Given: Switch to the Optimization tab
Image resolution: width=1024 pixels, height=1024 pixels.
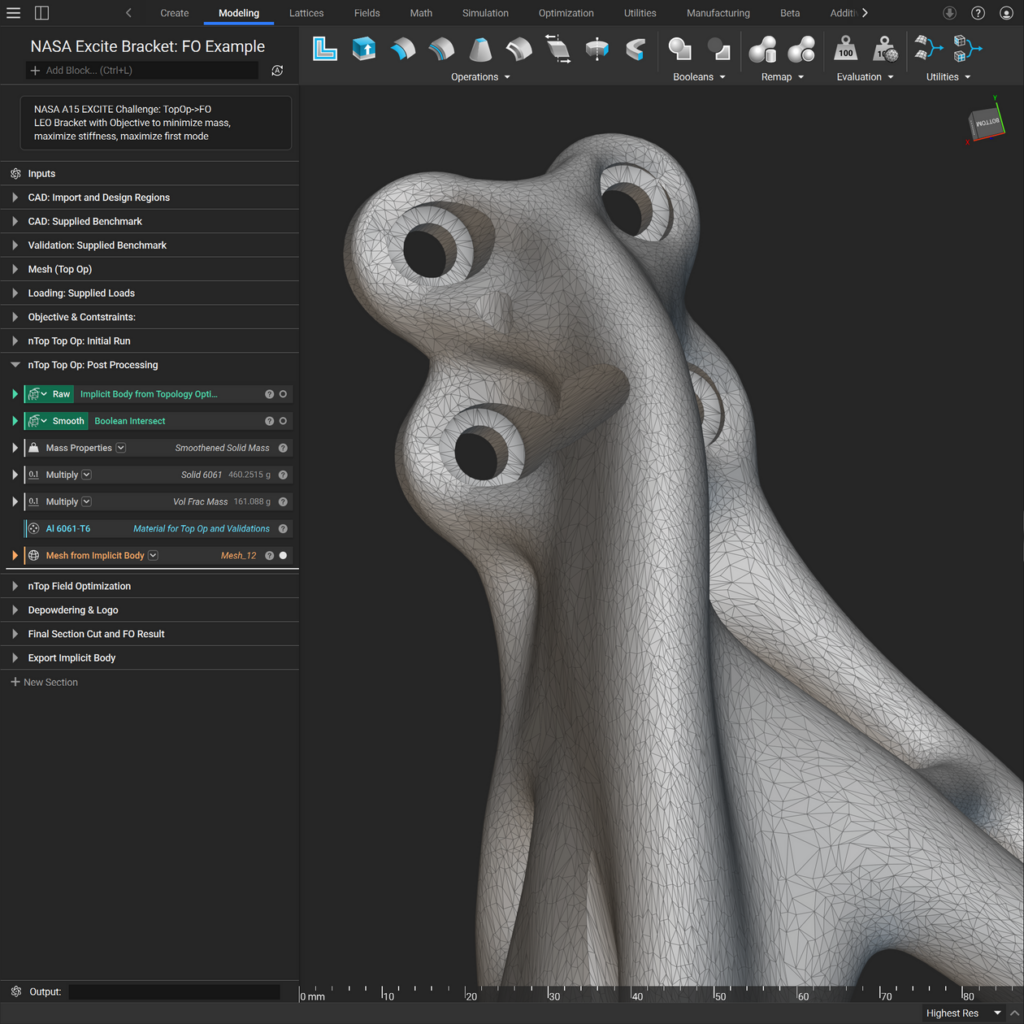Looking at the screenshot, I should [x=566, y=13].
